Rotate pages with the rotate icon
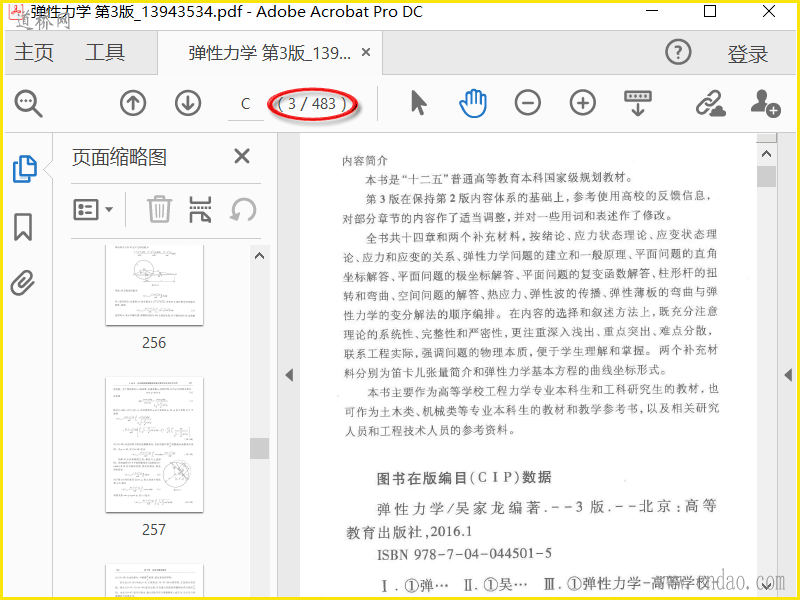This screenshot has height=600, width=800. point(243,209)
